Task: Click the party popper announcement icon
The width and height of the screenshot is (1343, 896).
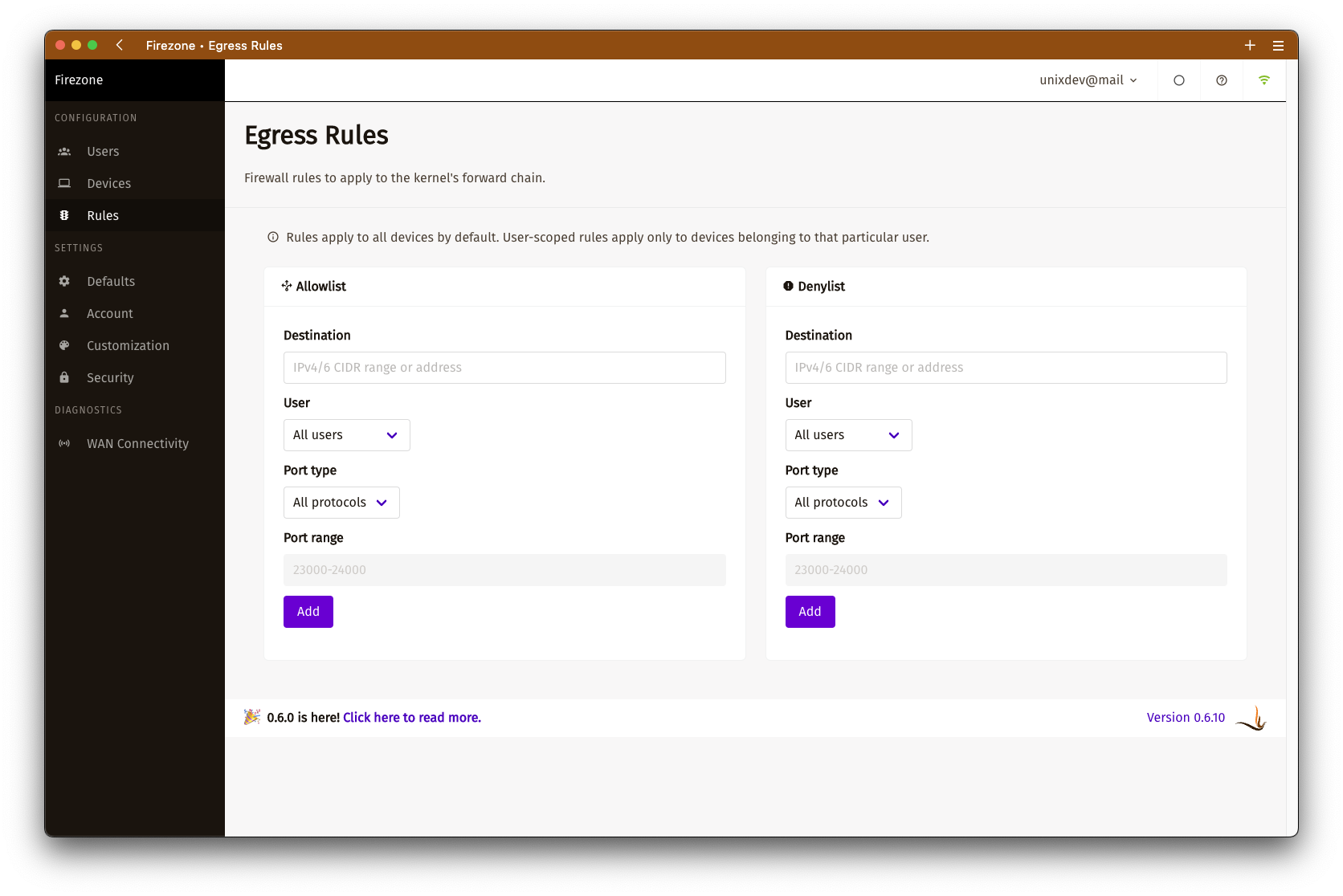Action: point(252,717)
